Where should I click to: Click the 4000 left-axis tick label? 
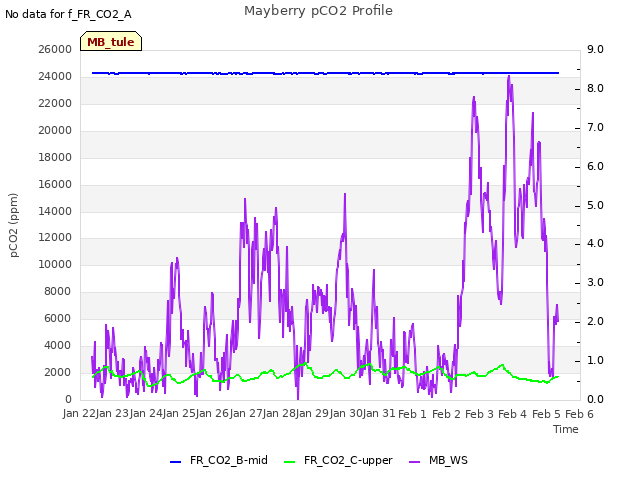coord(58,345)
